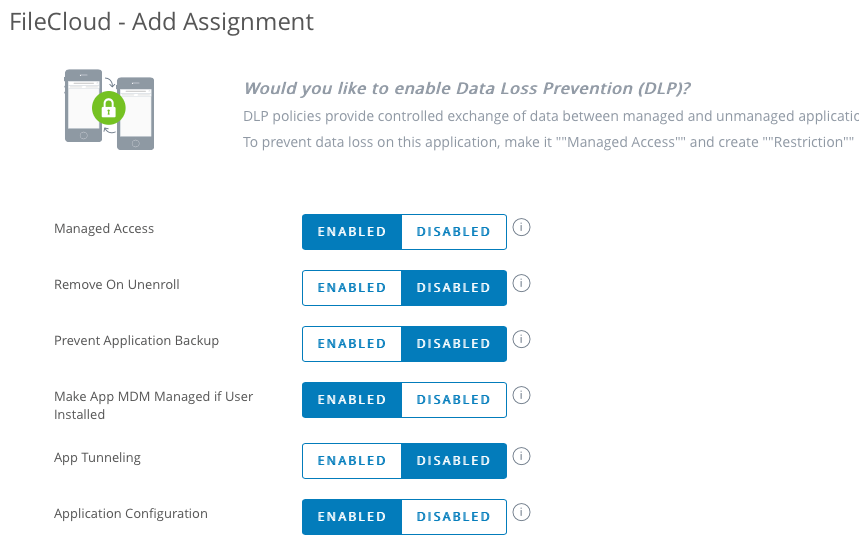Viewport: 859px width, 543px height.
Task: View App Tunneling info icon
Action: coord(521,456)
